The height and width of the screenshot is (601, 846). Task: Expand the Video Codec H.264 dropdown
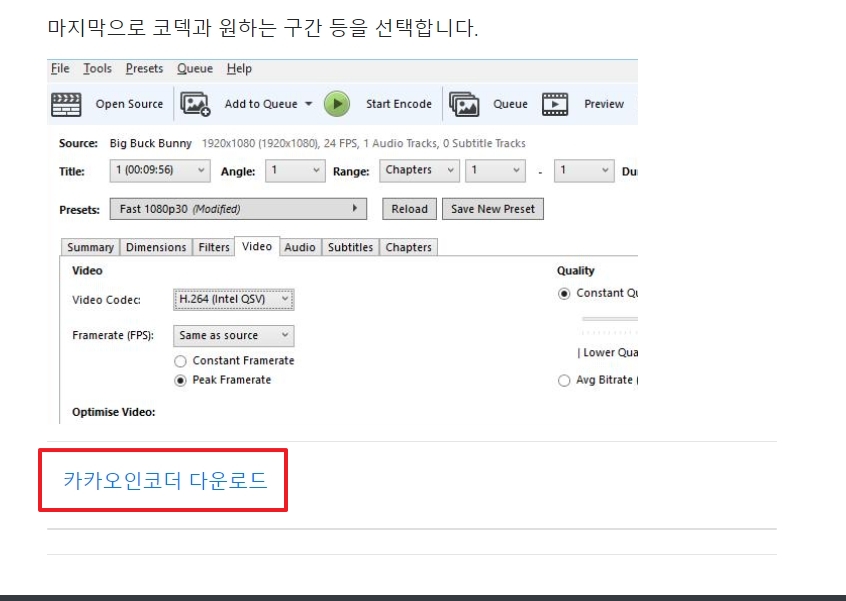point(234,299)
